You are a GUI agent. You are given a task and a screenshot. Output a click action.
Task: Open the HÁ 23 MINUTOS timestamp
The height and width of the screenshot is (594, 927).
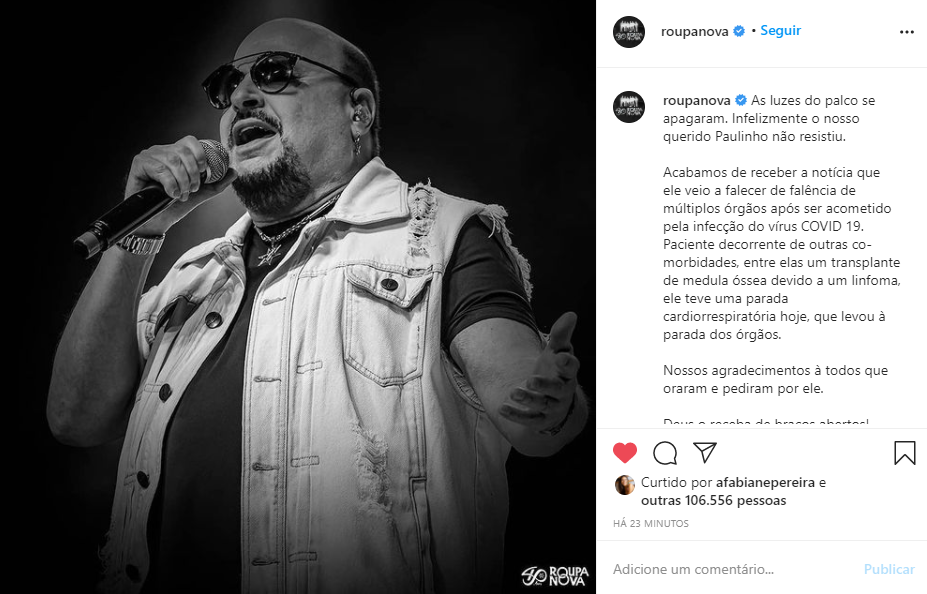click(x=650, y=524)
